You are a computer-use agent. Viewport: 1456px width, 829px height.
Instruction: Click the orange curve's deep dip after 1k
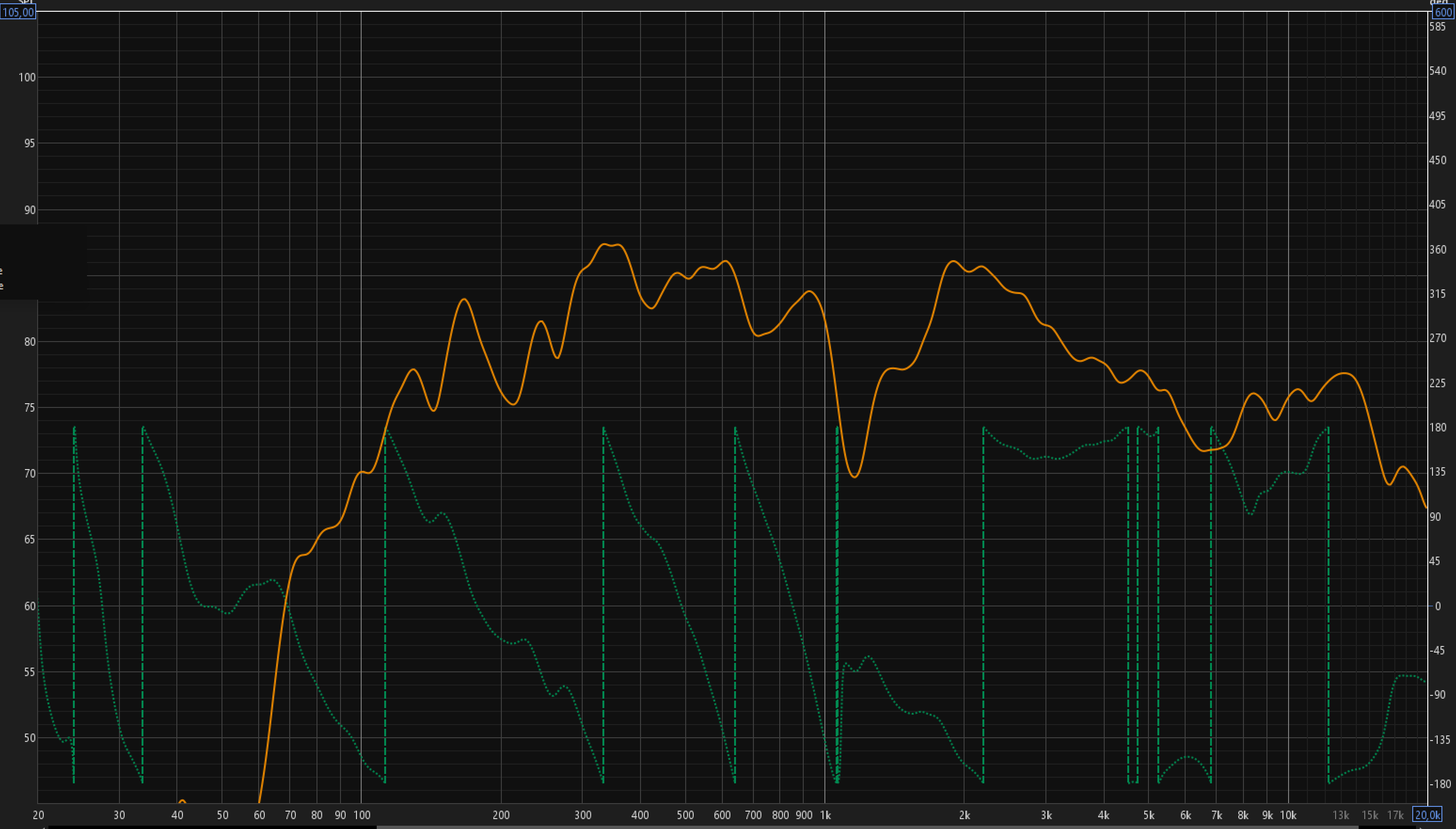pos(855,477)
